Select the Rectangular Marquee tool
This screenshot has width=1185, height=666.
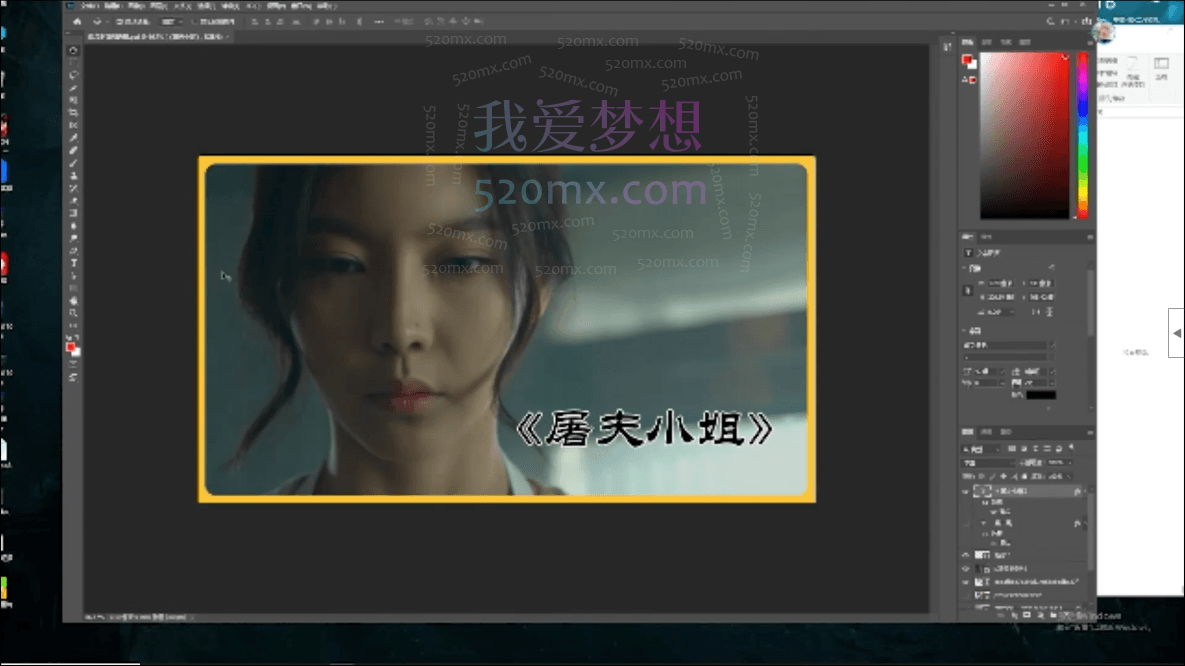pyautogui.click(x=73, y=63)
